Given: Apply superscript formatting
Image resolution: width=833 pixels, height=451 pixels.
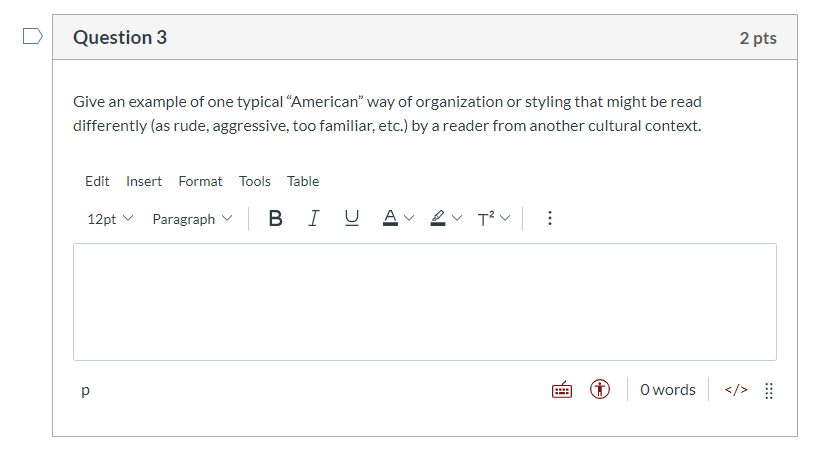Looking at the screenshot, I should coord(486,218).
